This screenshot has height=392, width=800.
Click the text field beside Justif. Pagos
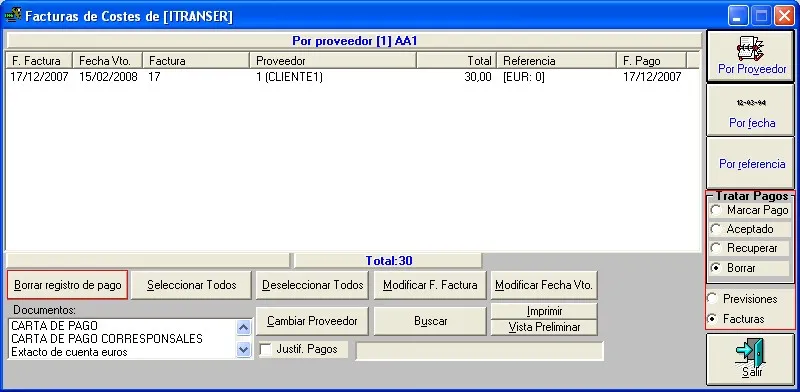[x=480, y=351]
